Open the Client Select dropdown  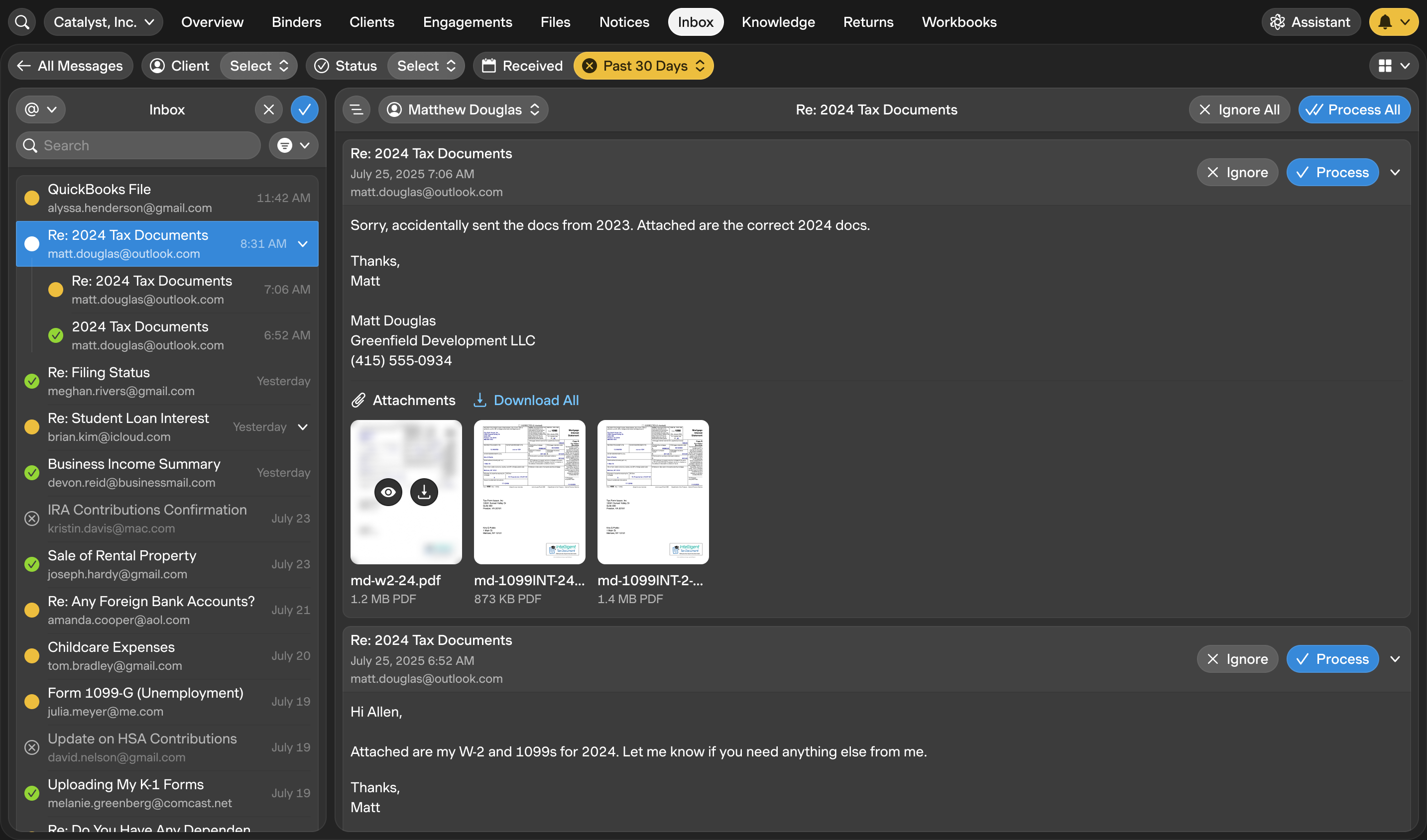(259, 66)
